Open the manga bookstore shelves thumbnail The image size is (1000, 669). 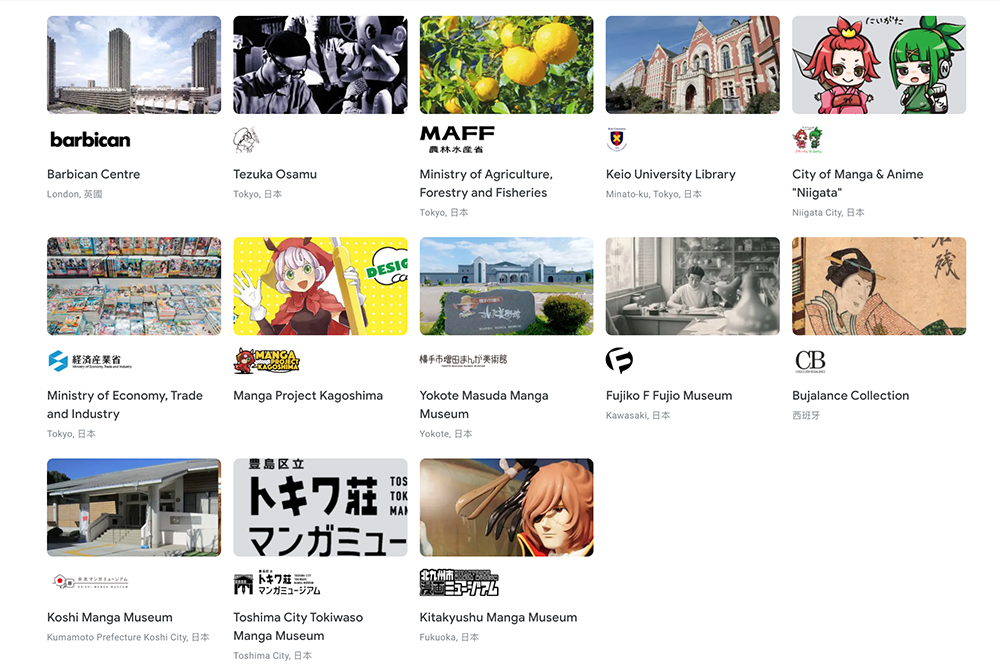point(134,286)
